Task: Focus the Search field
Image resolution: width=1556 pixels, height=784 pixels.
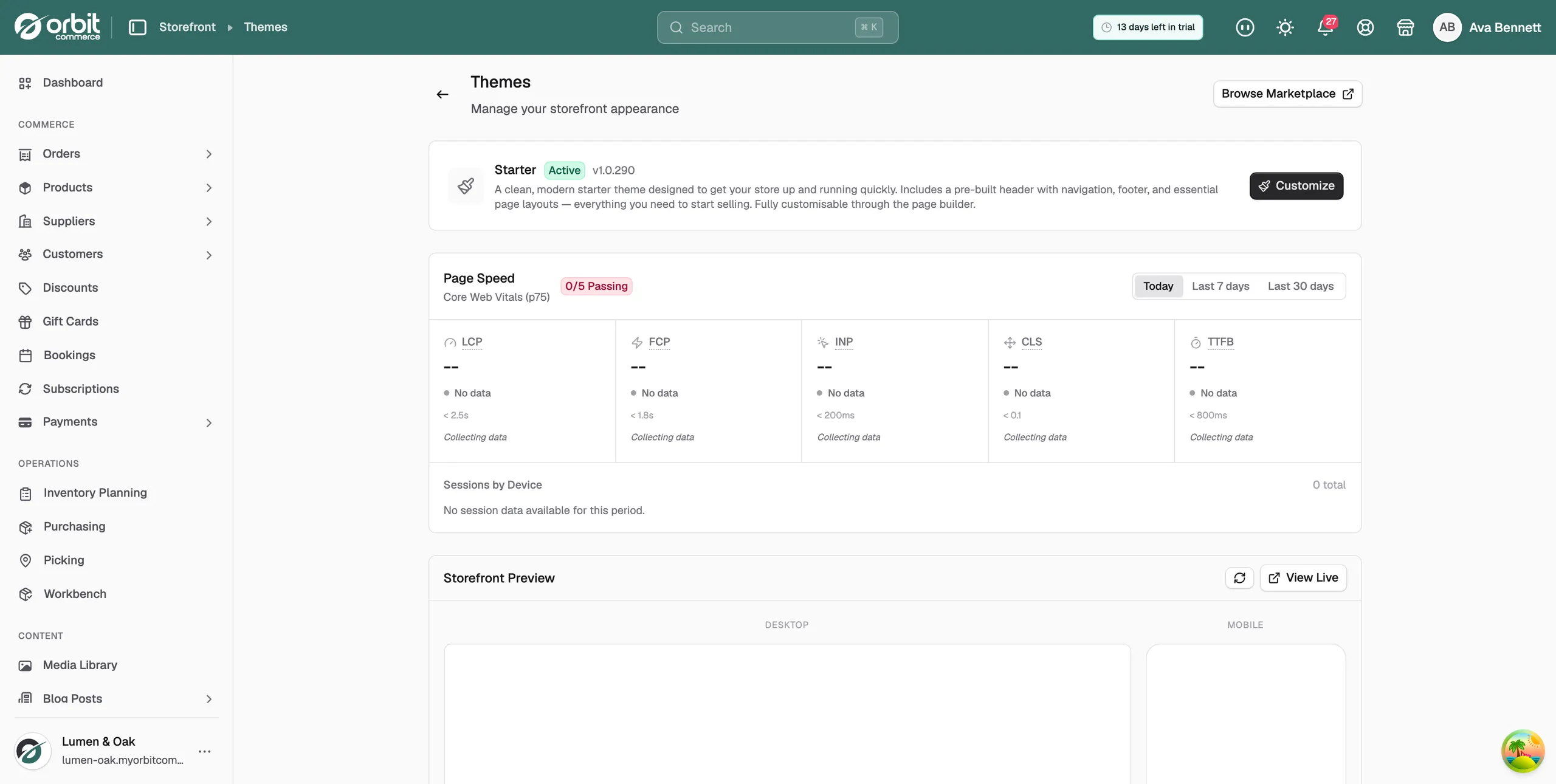Action: point(777,27)
